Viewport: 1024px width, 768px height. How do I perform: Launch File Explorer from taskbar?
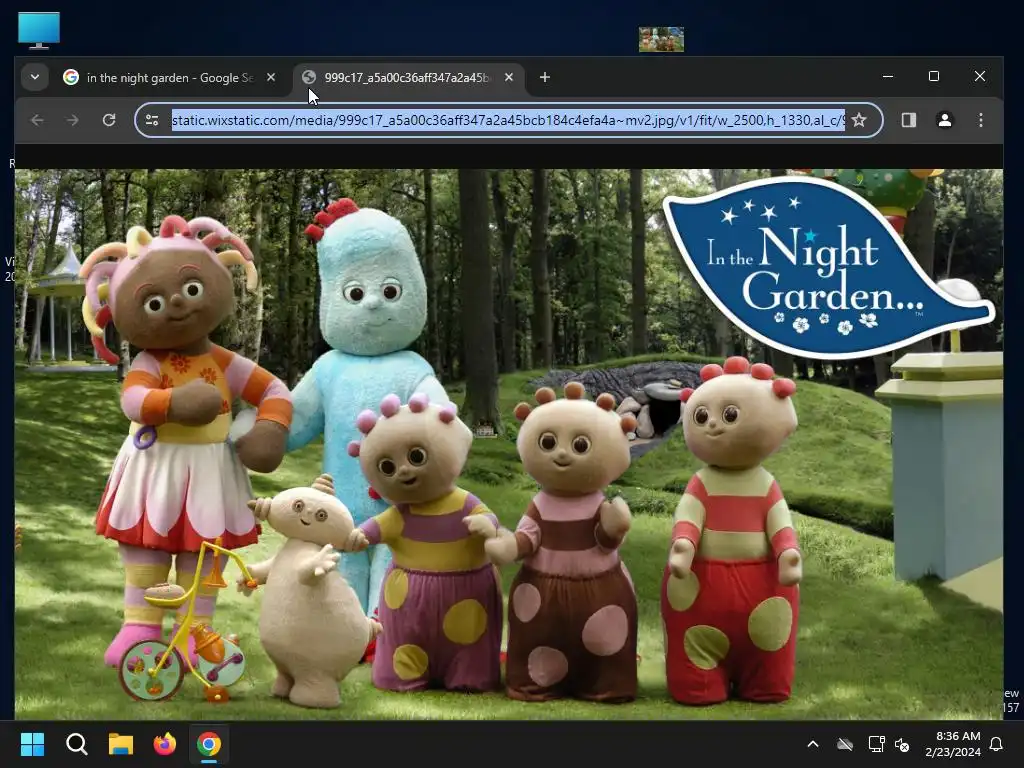click(x=121, y=744)
